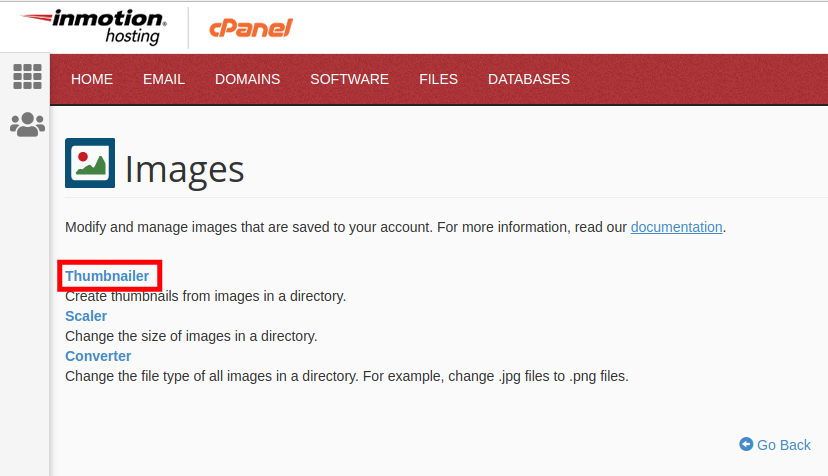Open the EMAIL menu
The width and height of the screenshot is (828, 476).
164,79
